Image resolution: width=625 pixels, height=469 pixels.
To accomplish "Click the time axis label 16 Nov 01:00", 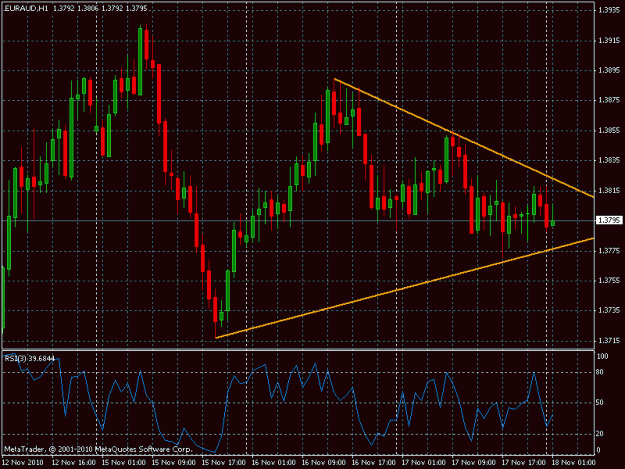I will [273, 463].
